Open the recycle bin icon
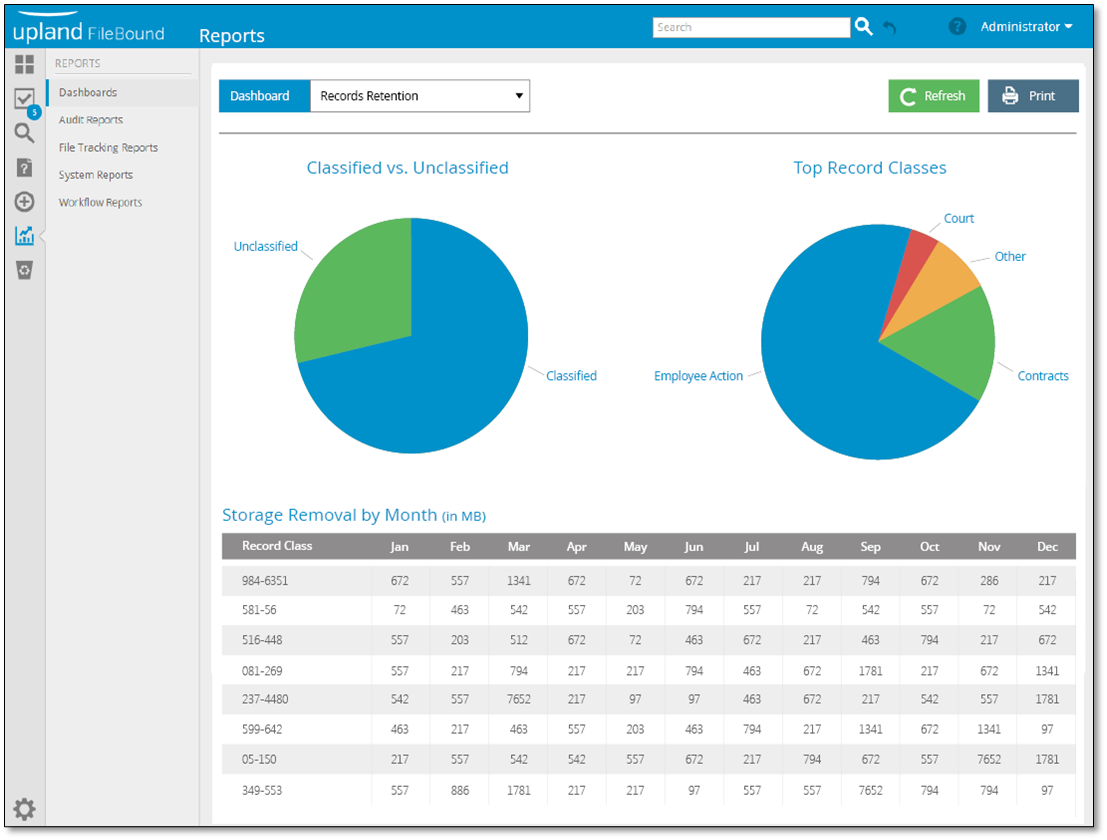This screenshot has width=1107, height=840. coord(24,270)
